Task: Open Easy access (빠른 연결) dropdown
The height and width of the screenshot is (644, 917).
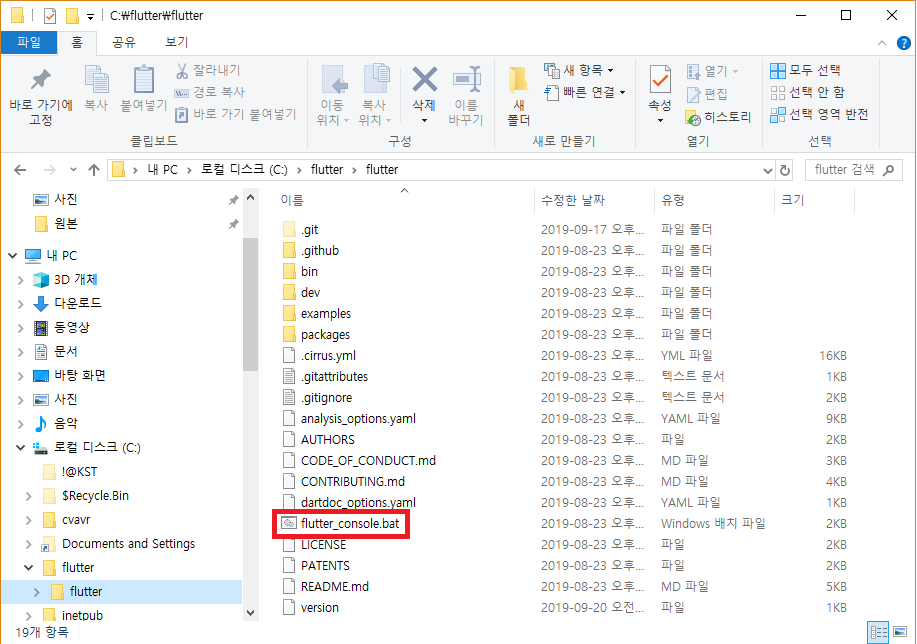Action: point(585,92)
